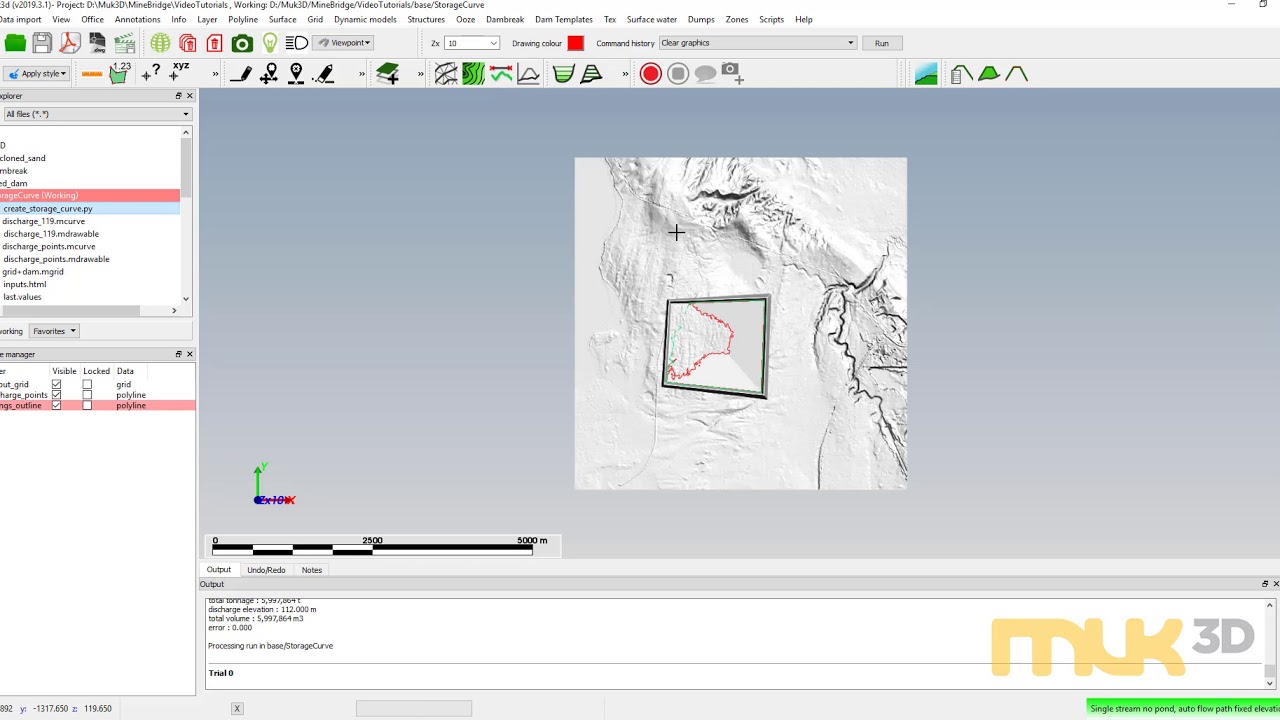Viewport: 1280px width, 720px height.
Task: Open the Dambreak menu
Action: pos(505,19)
